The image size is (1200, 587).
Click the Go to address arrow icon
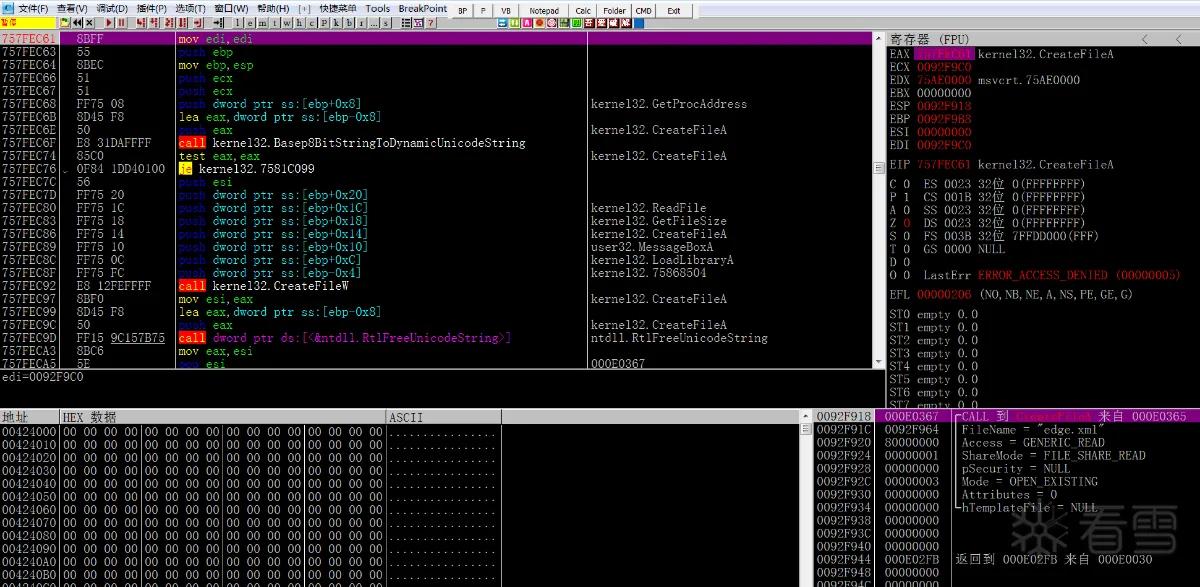point(219,22)
